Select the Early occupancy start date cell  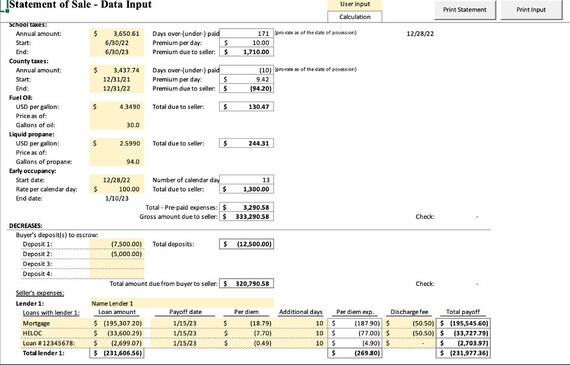coord(117,180)
